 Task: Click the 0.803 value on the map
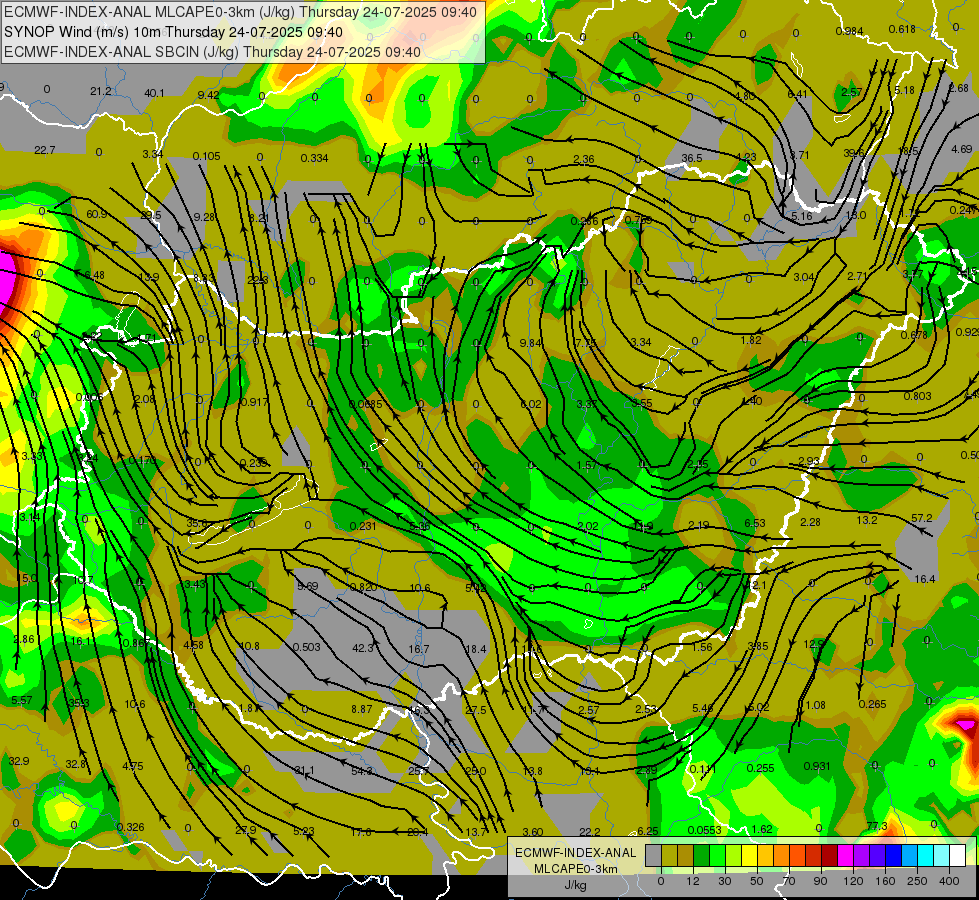point(917,396)
